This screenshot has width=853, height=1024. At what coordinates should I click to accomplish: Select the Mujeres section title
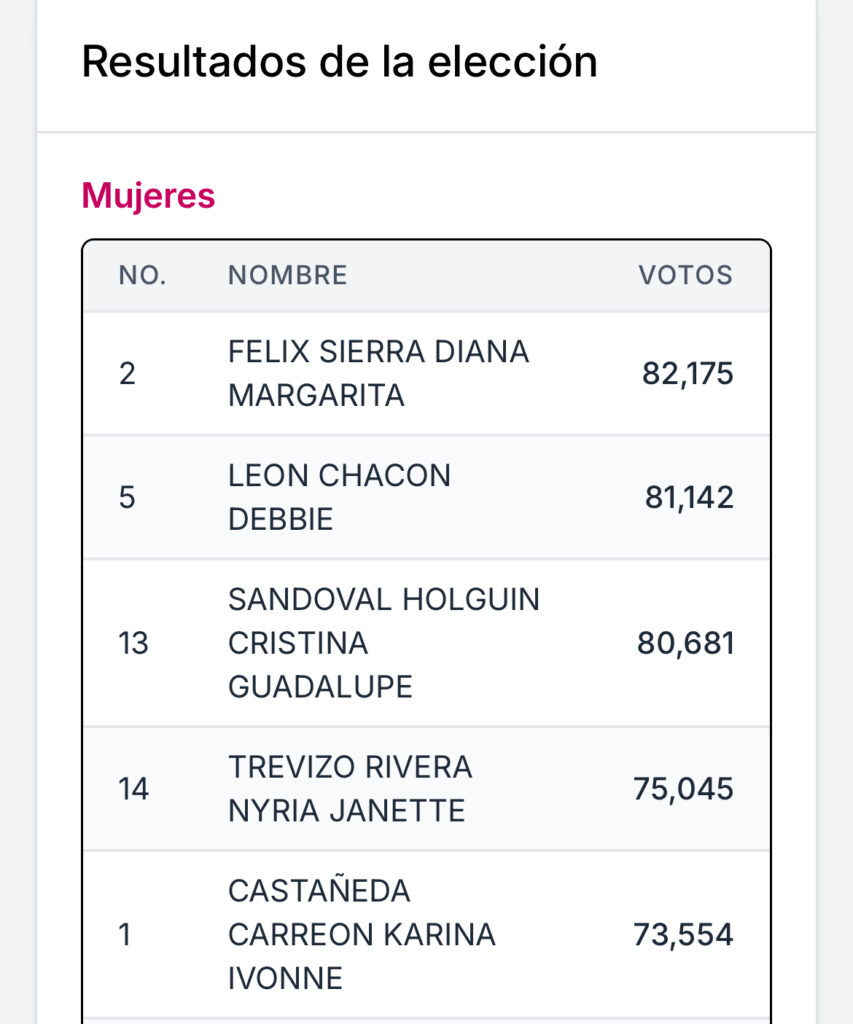point(148,195)
